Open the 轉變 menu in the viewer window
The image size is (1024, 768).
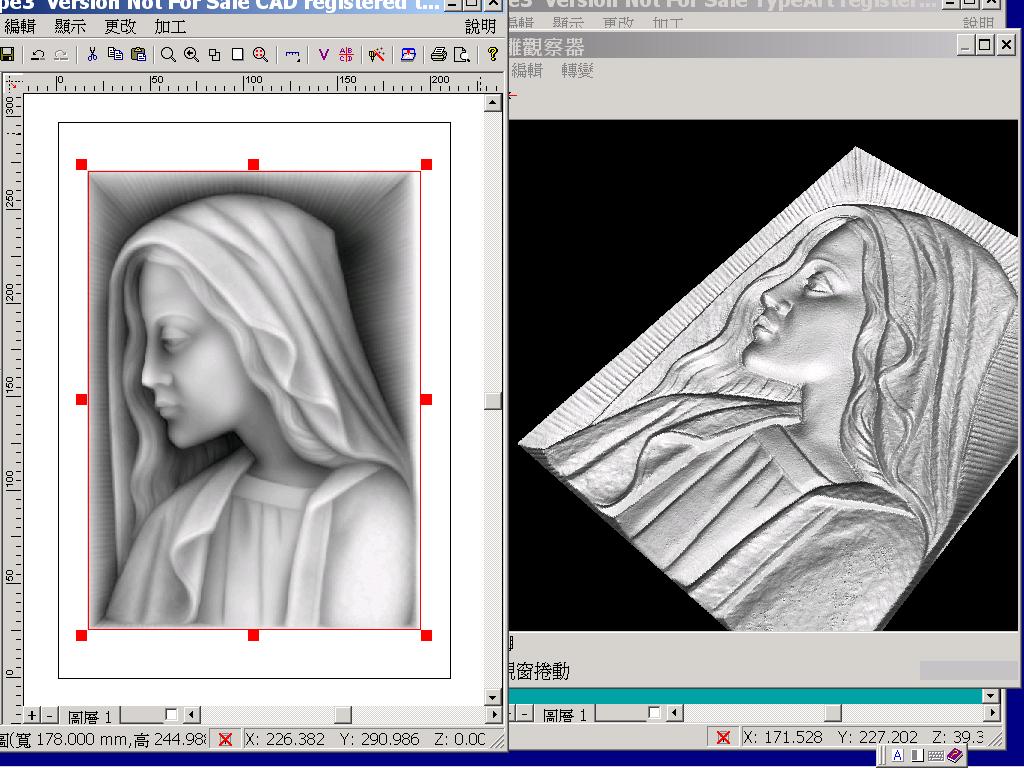(577, 70)
